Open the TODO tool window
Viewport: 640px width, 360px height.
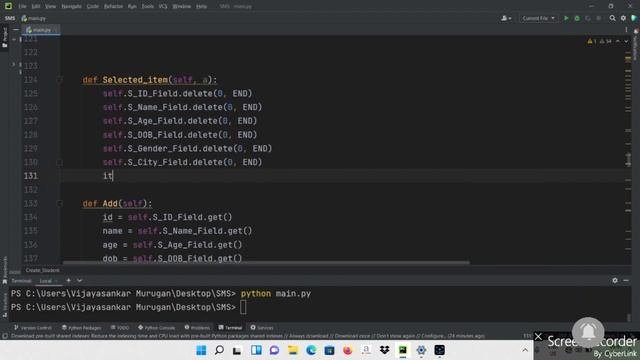coord(120,327)
